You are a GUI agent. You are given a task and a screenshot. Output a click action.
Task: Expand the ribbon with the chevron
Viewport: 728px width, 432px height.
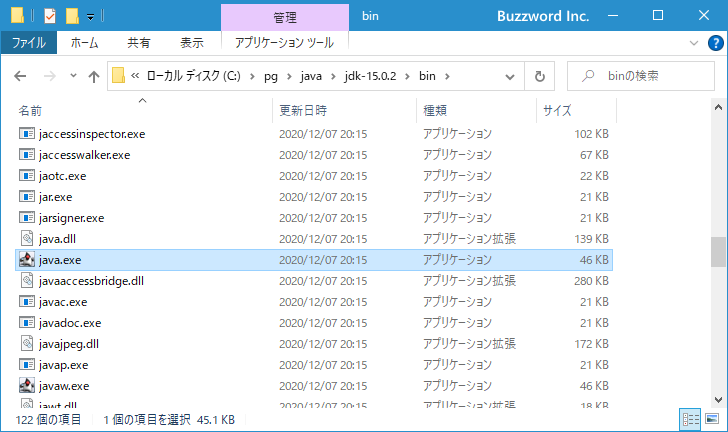pos(694,43)
